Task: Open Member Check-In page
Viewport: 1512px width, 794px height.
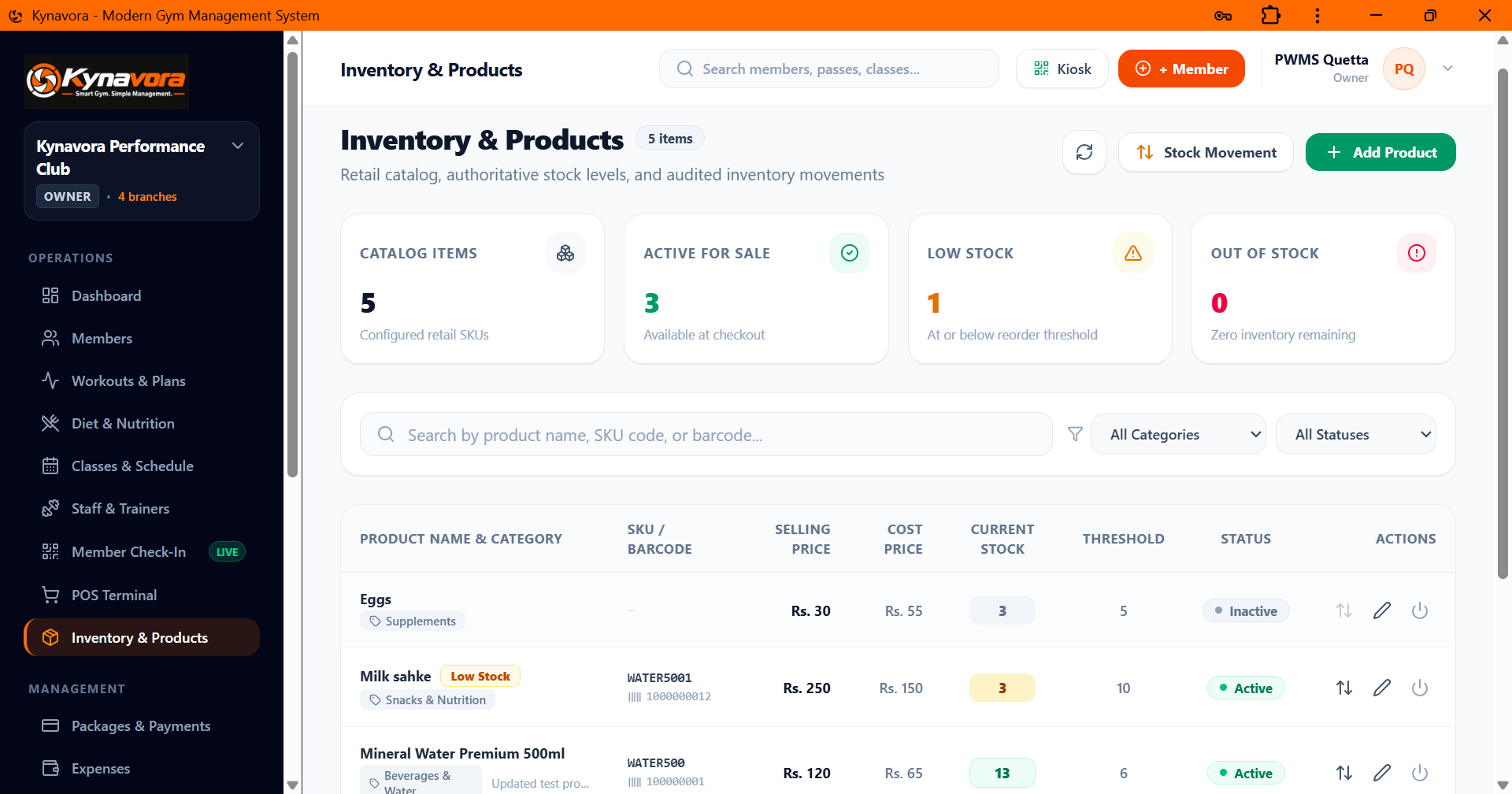Action: tap(142, 551)
